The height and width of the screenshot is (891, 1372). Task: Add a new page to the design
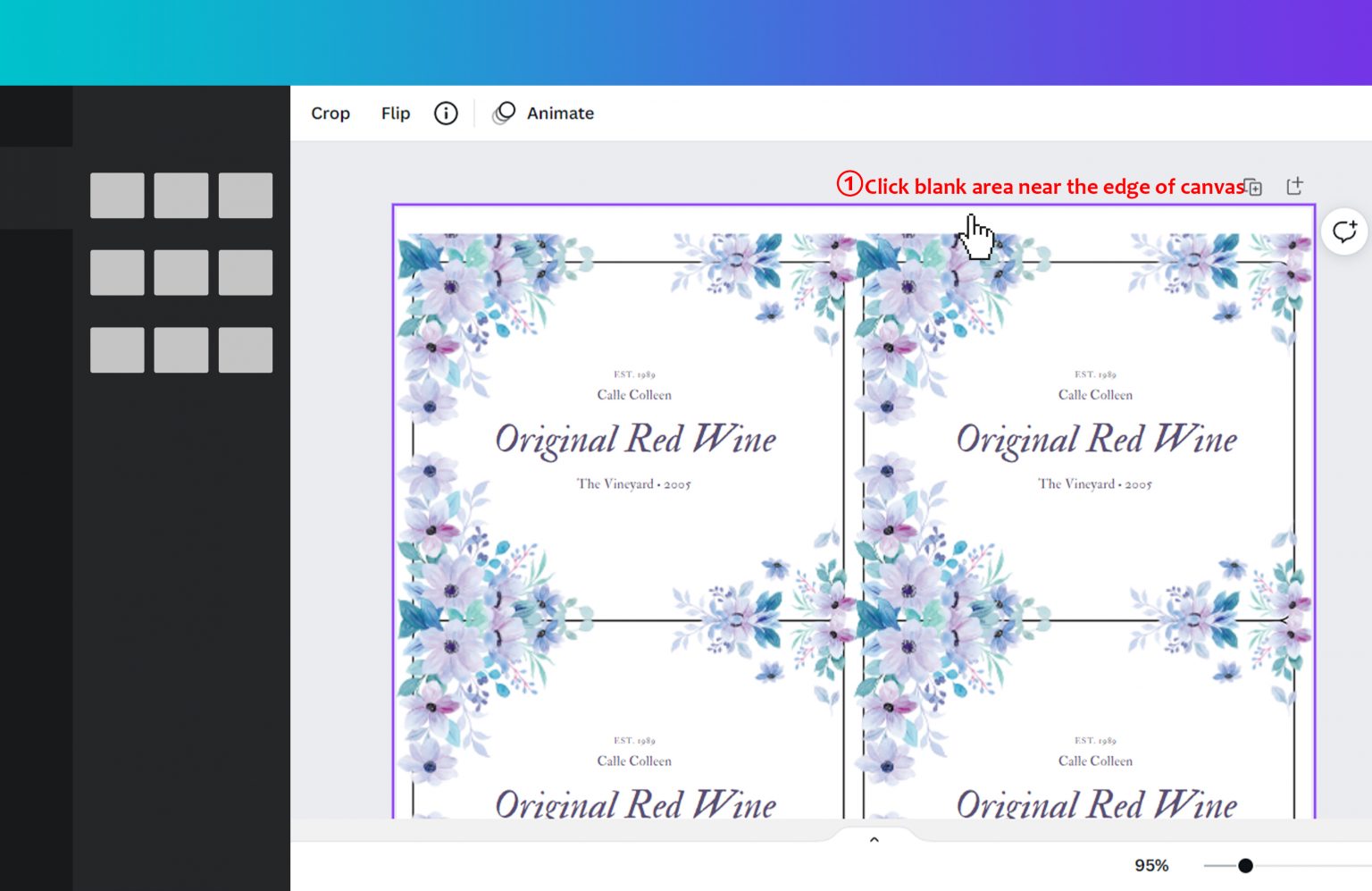pyautogui.click(x=1294, y=186)
